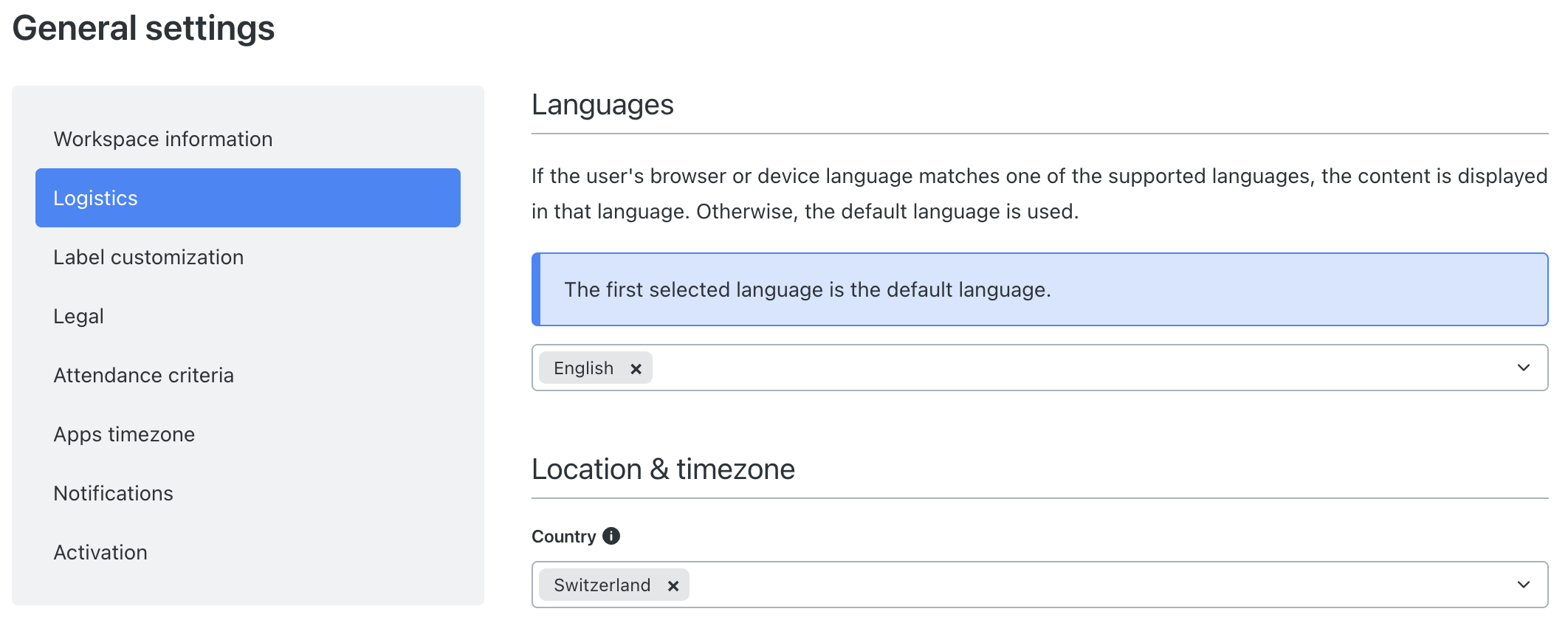Select the Logistics menu item
This screenshot has width=1568, height=620.
coord(247,198)
